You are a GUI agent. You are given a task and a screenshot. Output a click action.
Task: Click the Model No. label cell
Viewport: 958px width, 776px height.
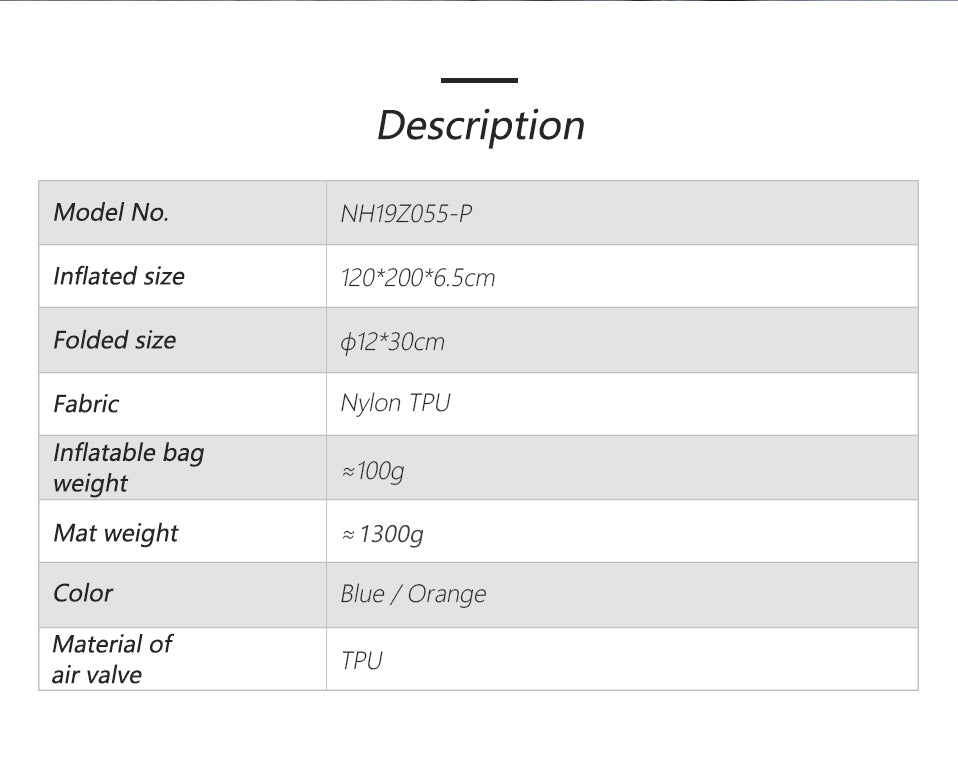111,212
